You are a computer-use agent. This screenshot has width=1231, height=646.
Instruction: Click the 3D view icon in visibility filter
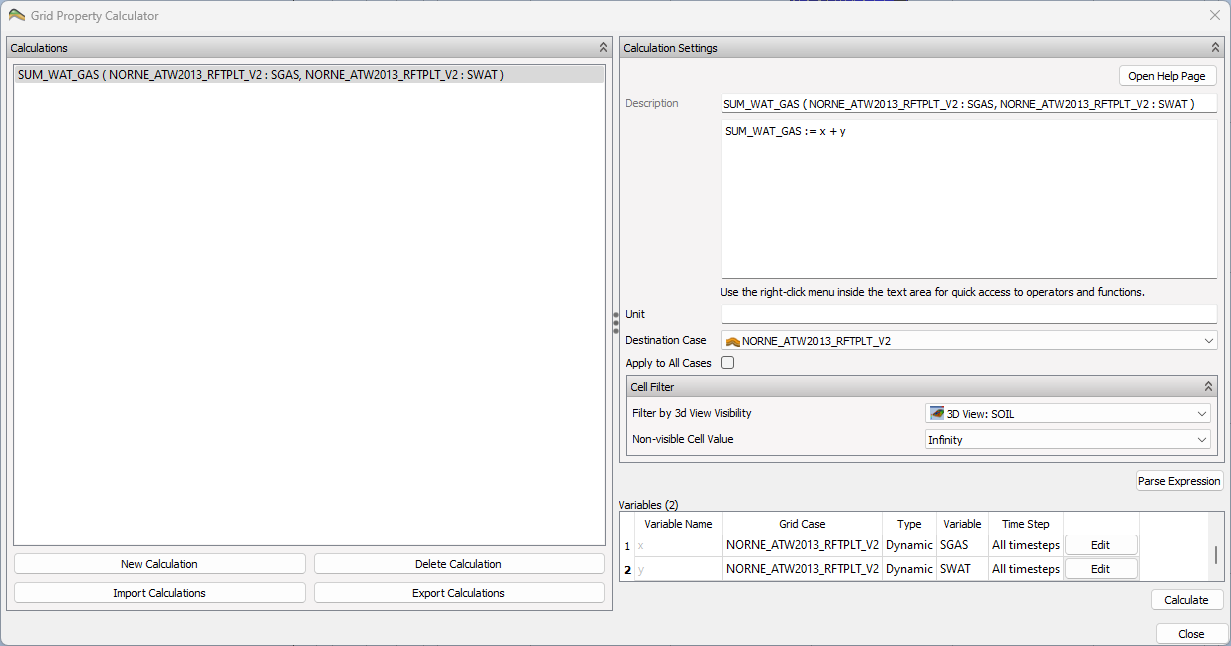pyautogui.click(x=936, y=413)
